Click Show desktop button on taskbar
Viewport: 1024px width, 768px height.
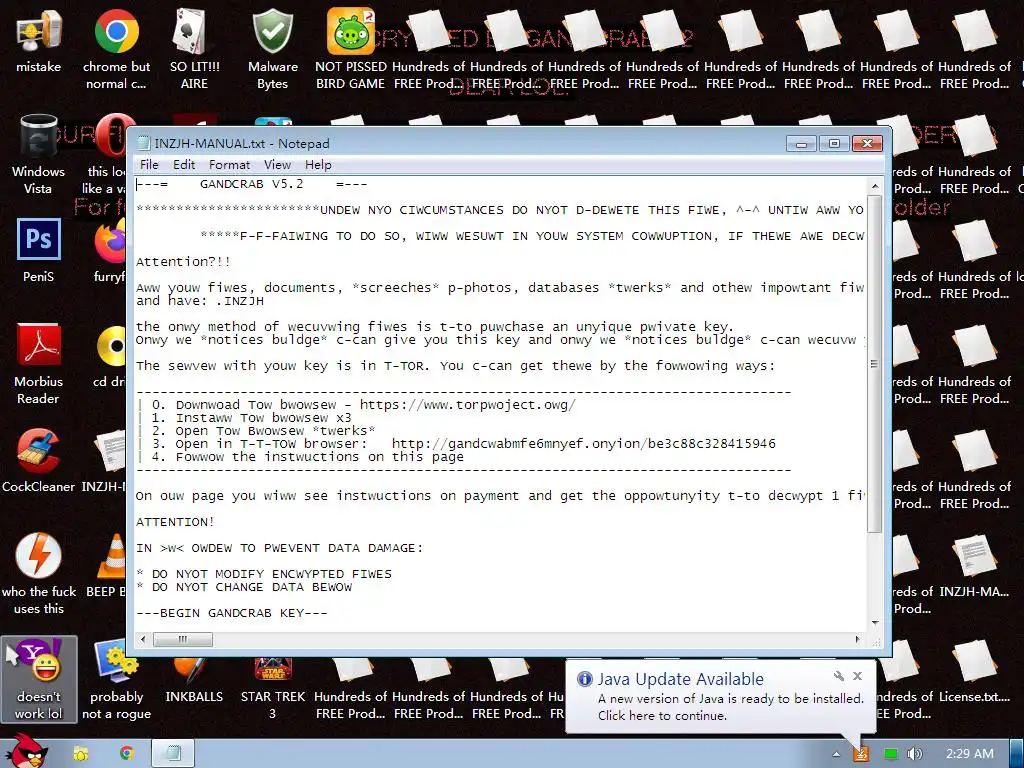tap(1016, 754)
